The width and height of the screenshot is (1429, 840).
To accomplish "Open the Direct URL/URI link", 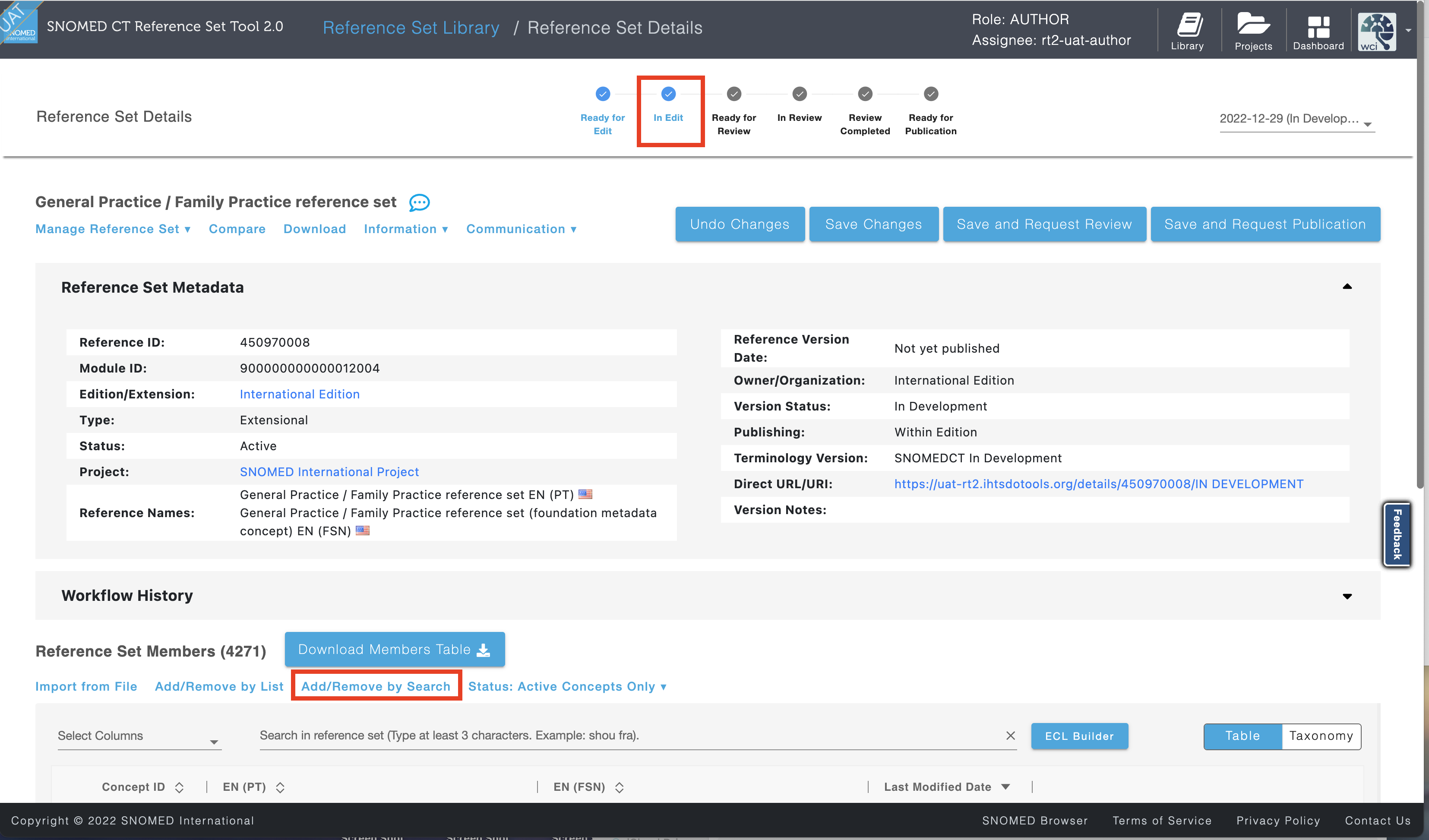I will (x=1098, y=484).
